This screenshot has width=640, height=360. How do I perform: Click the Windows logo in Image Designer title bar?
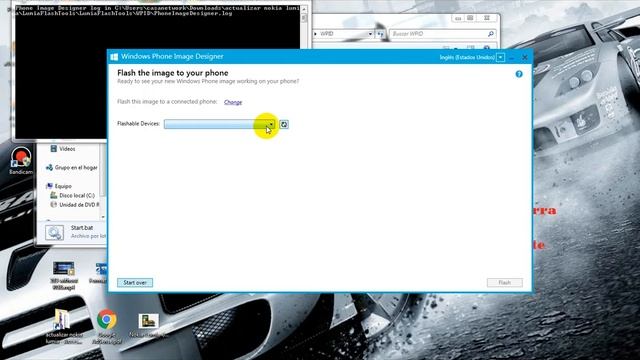[x=114, y=57]
